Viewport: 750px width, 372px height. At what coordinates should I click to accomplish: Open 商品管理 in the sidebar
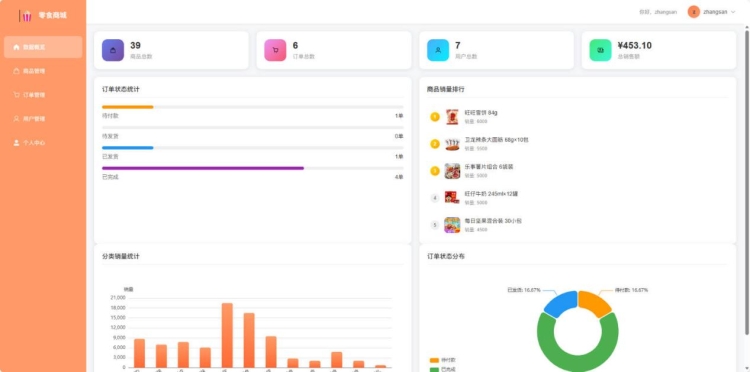pos(43,71)
